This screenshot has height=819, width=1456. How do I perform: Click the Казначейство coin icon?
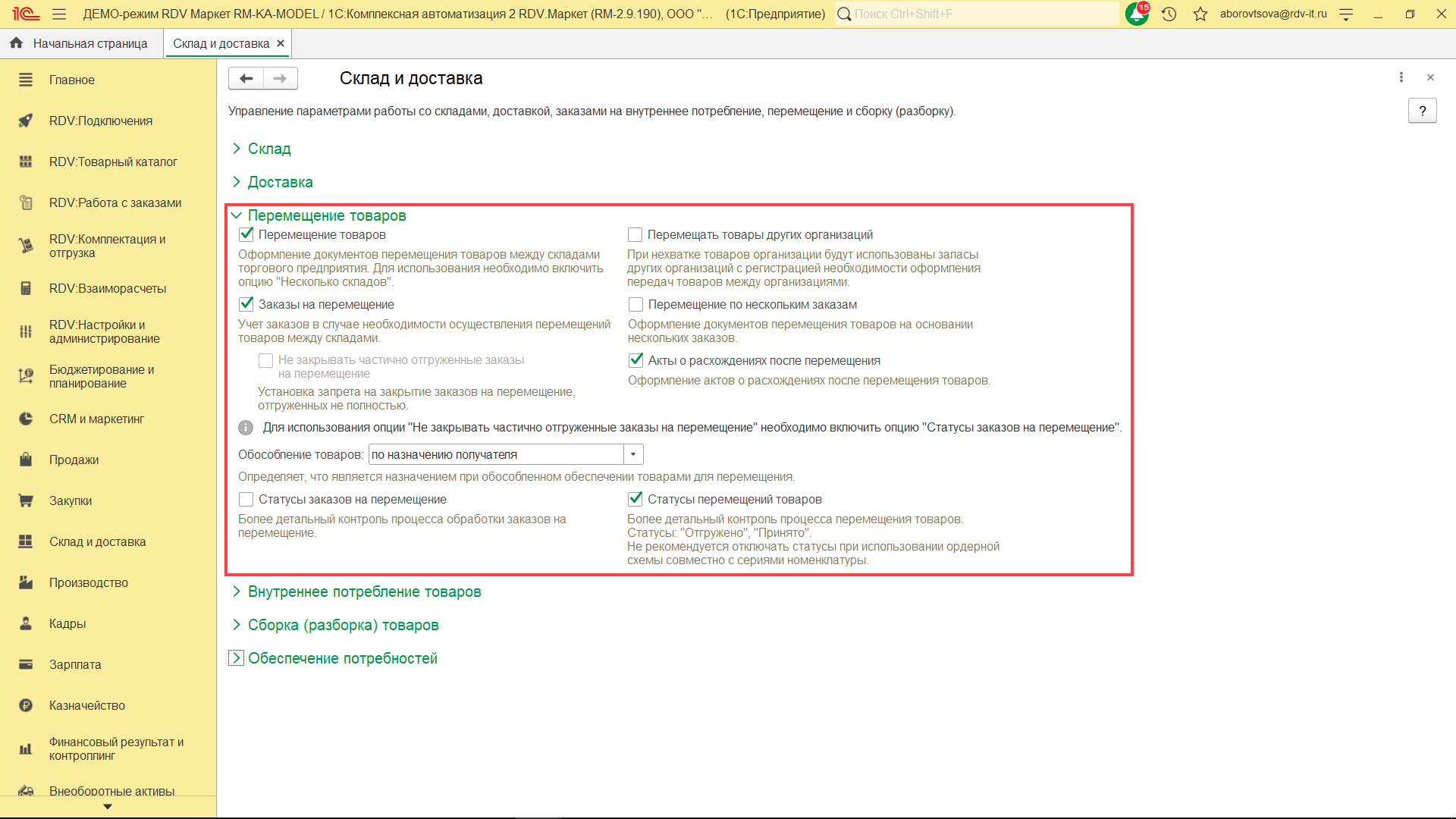(26, 705)
